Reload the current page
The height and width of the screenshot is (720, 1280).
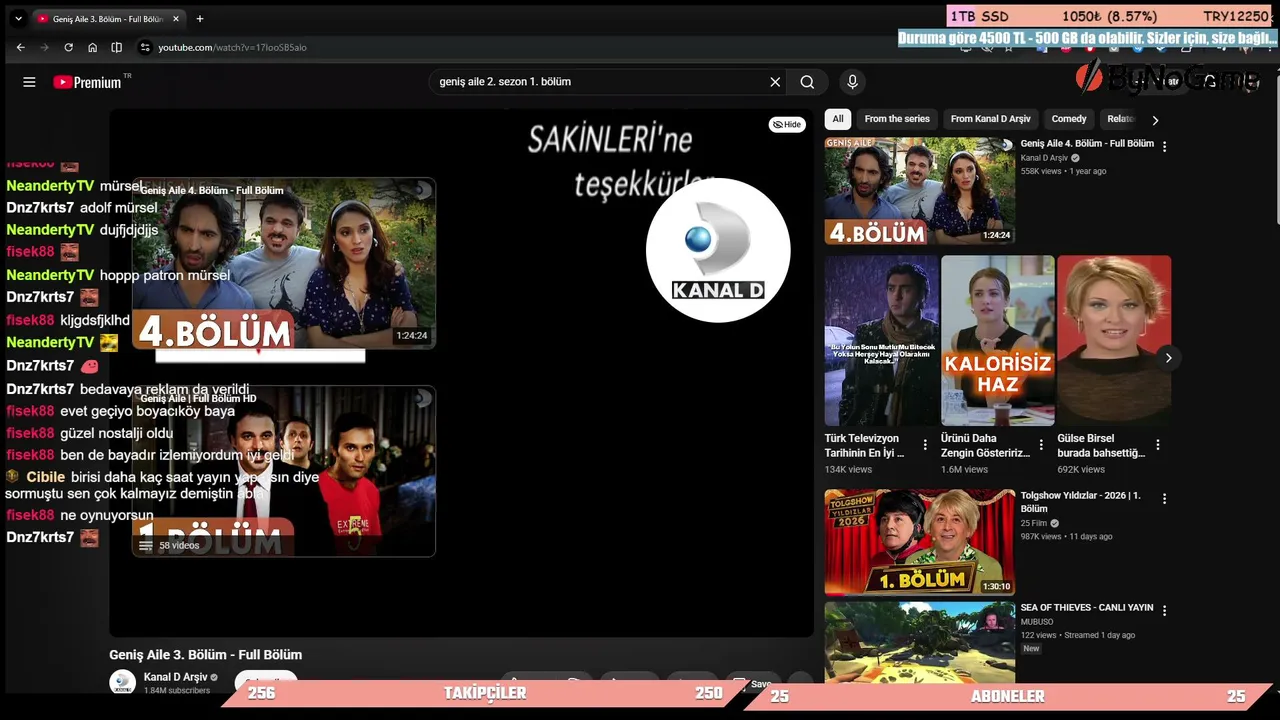[68, 47]
